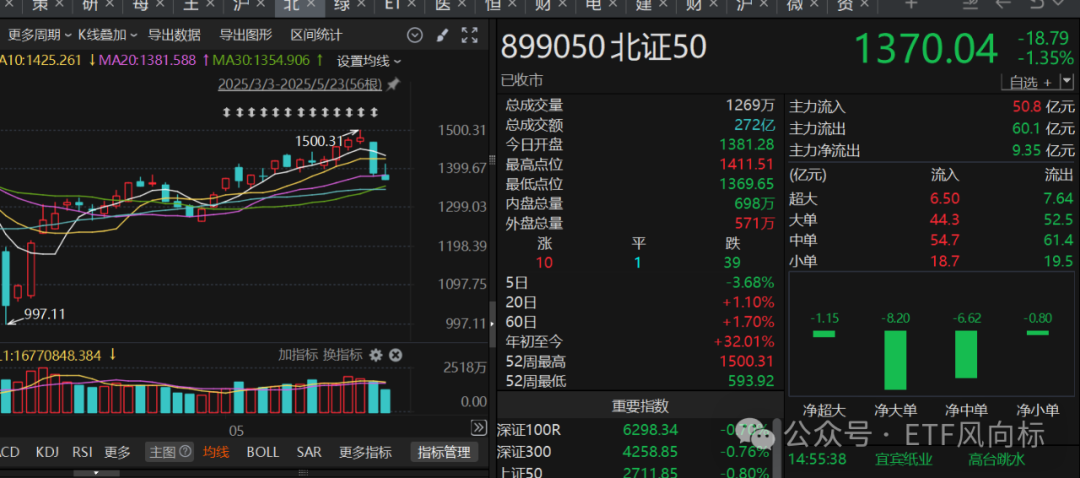Switch to the KDJ indicator tab
The width and height of the screenshot is (1080, 478).
tap(47, 452)
